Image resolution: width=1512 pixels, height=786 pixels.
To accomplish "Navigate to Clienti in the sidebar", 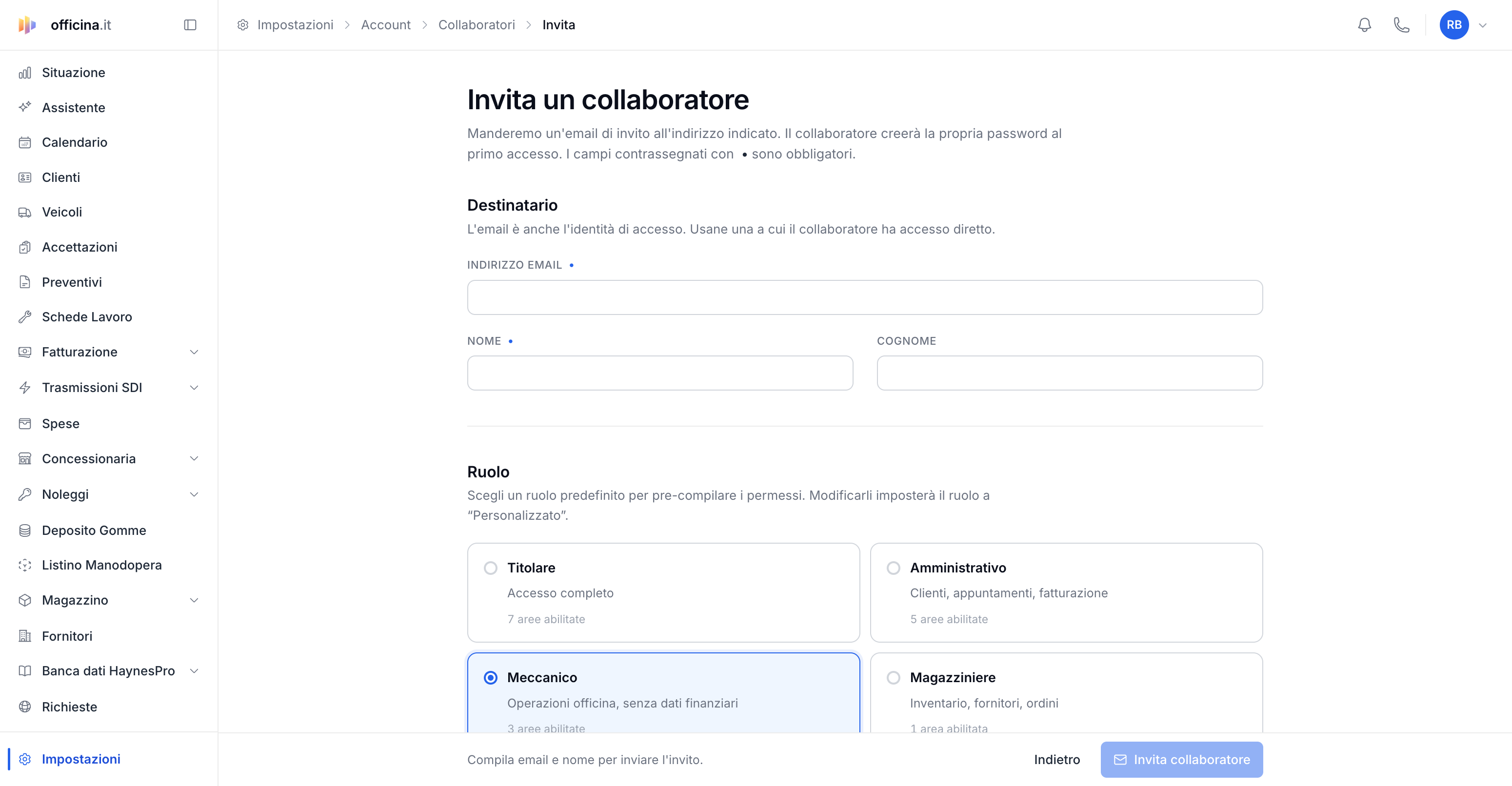I will pos(109,177).
